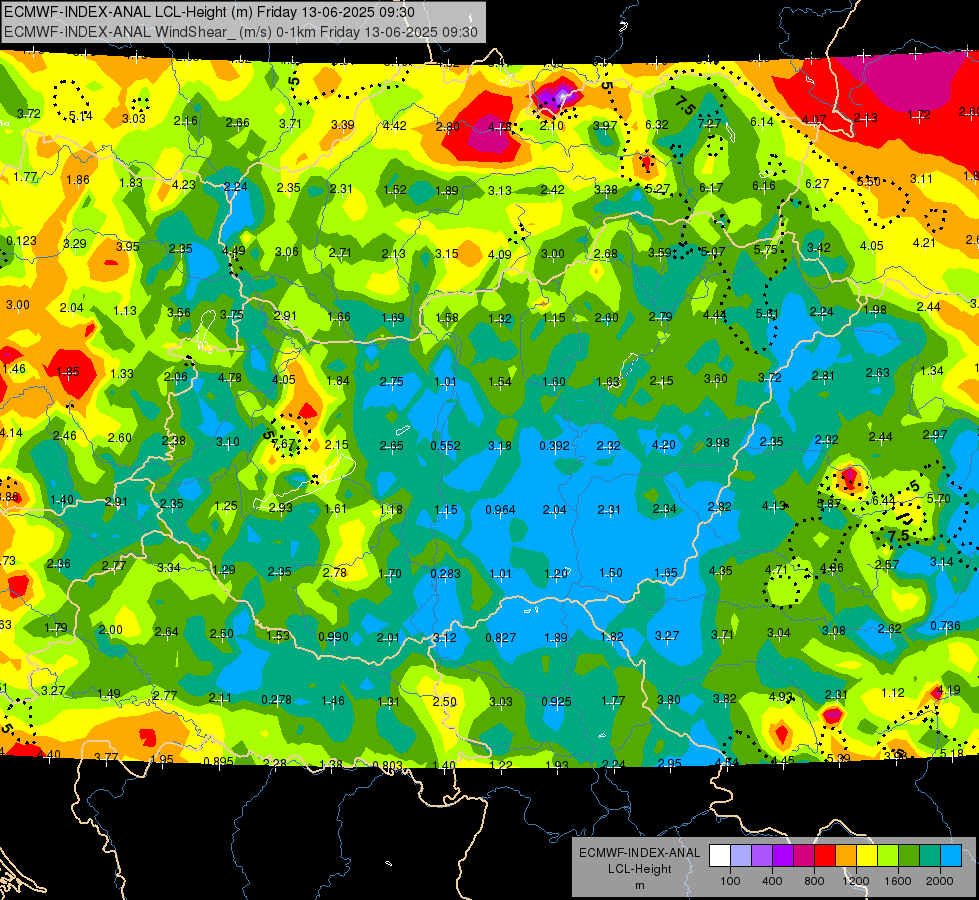Image resolution: width=979 pixels, height=900 pixels.
Task: Choose the magenta legend color swatch
Action: click(x=804, y=856)
